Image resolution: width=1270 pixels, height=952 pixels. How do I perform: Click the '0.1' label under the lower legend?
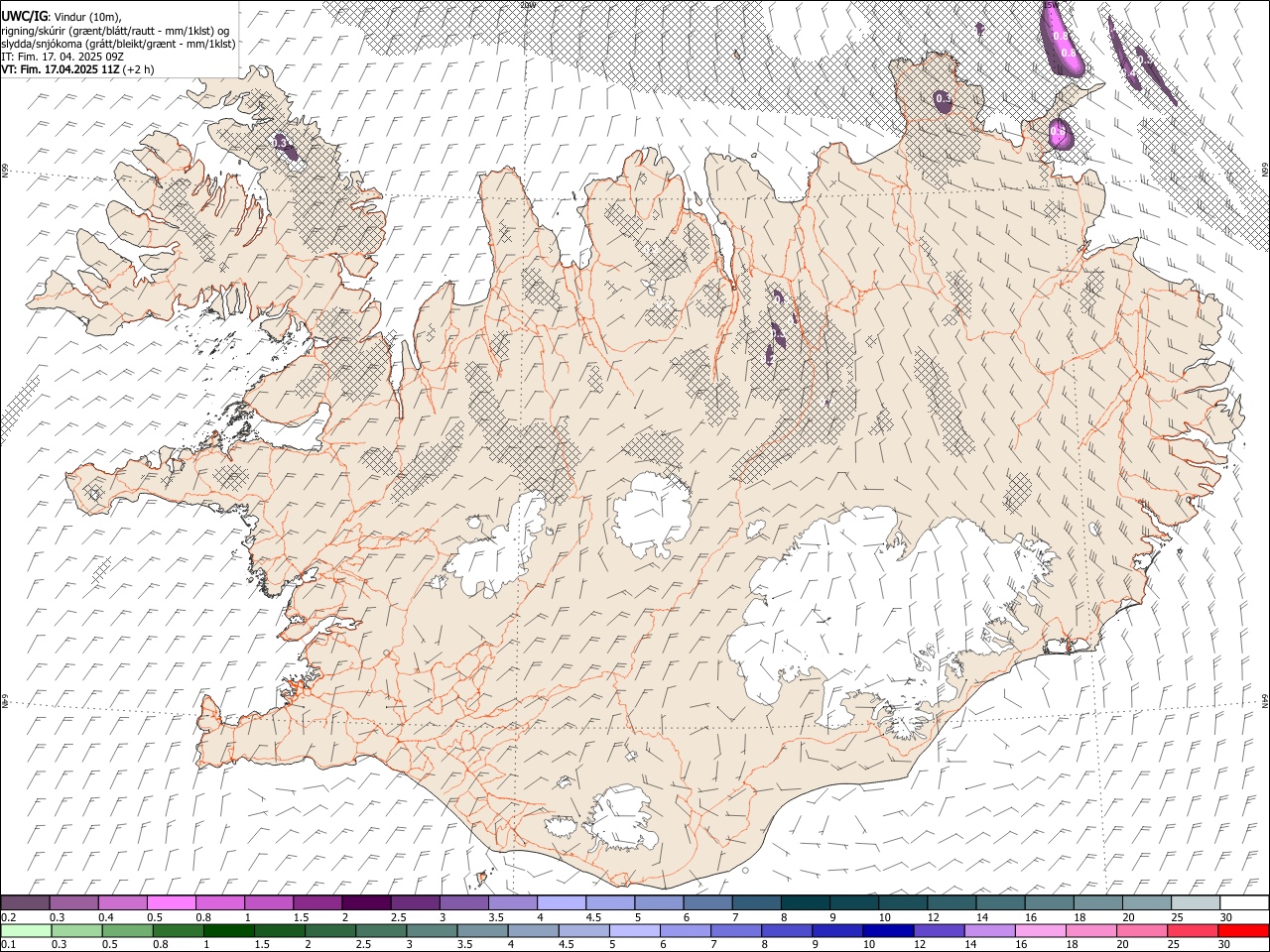click(x=9, y=945)
